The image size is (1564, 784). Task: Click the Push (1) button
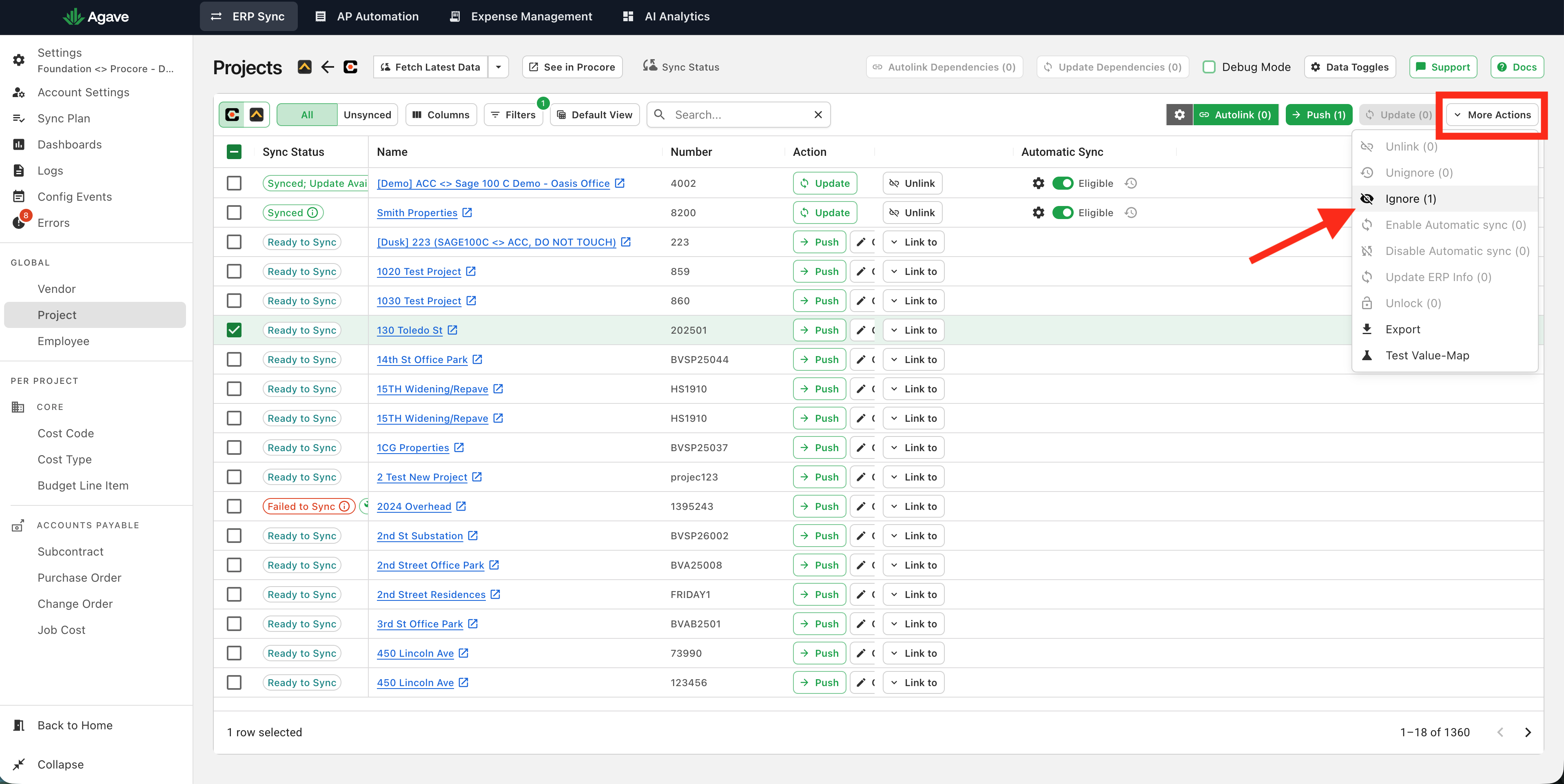[1319, 115]
